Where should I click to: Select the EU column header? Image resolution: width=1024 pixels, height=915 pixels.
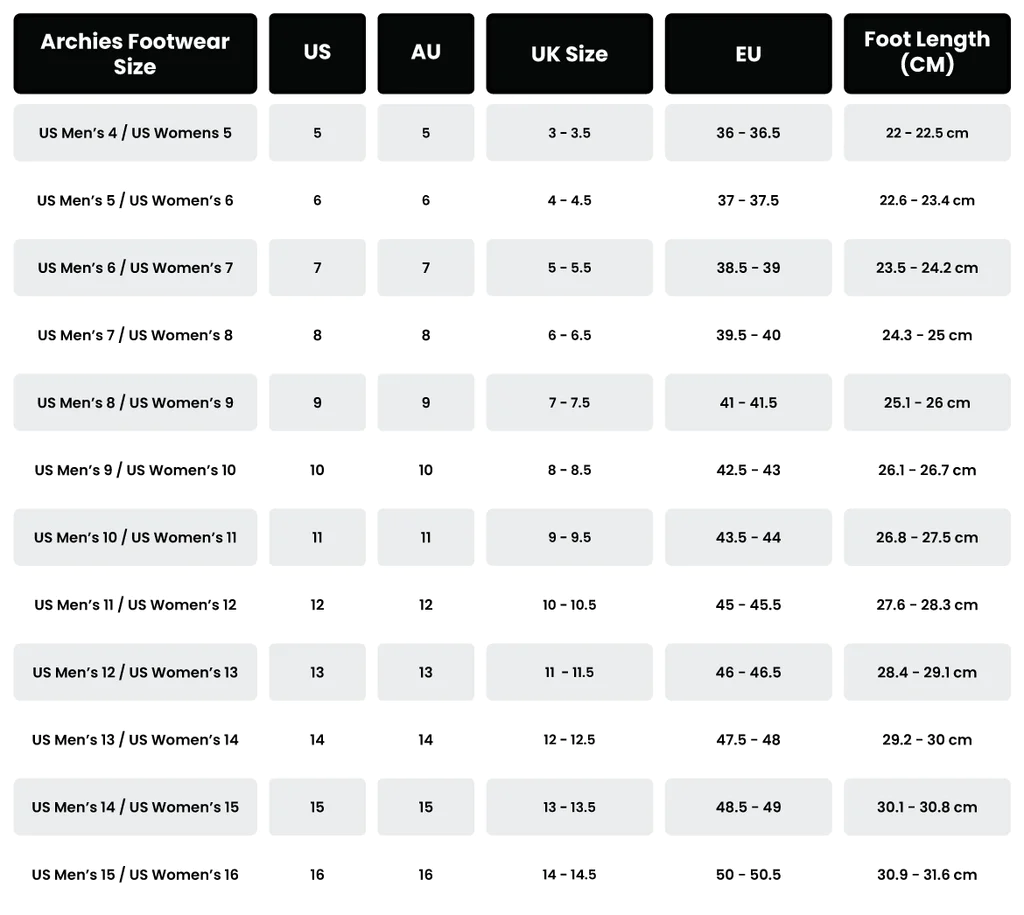[748, 54]
